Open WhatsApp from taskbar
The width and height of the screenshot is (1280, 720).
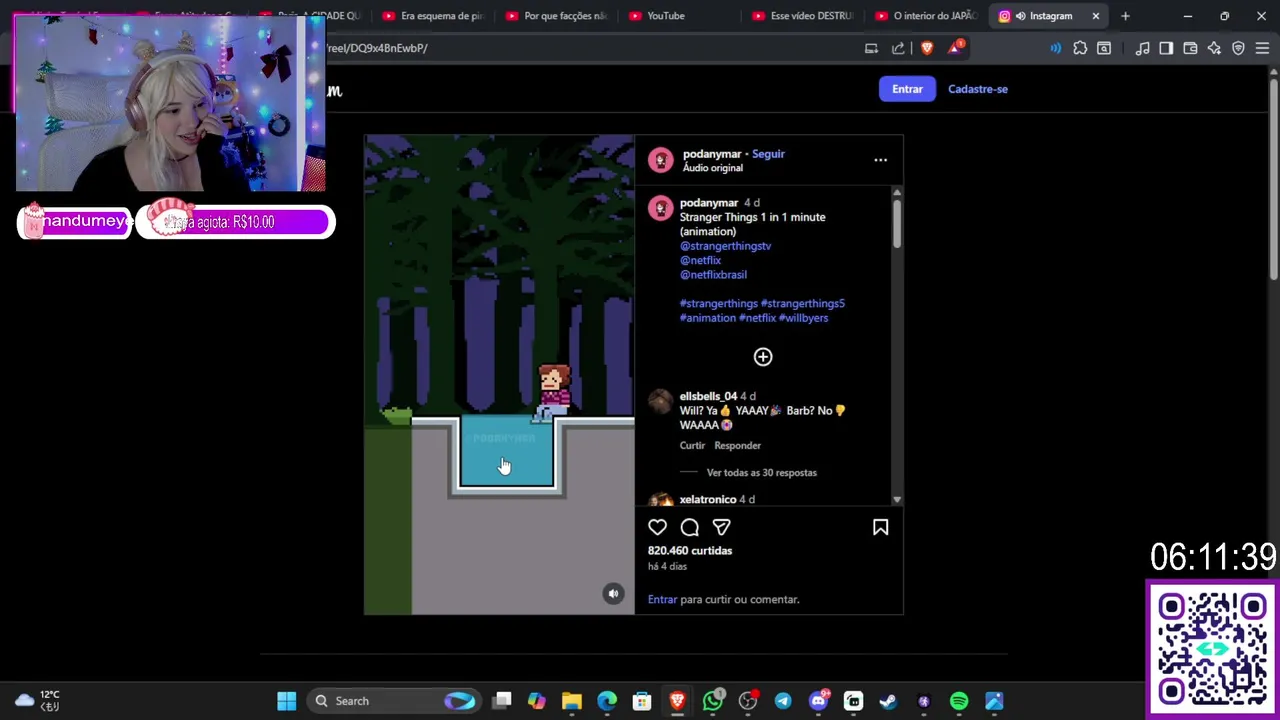point(713,701)
